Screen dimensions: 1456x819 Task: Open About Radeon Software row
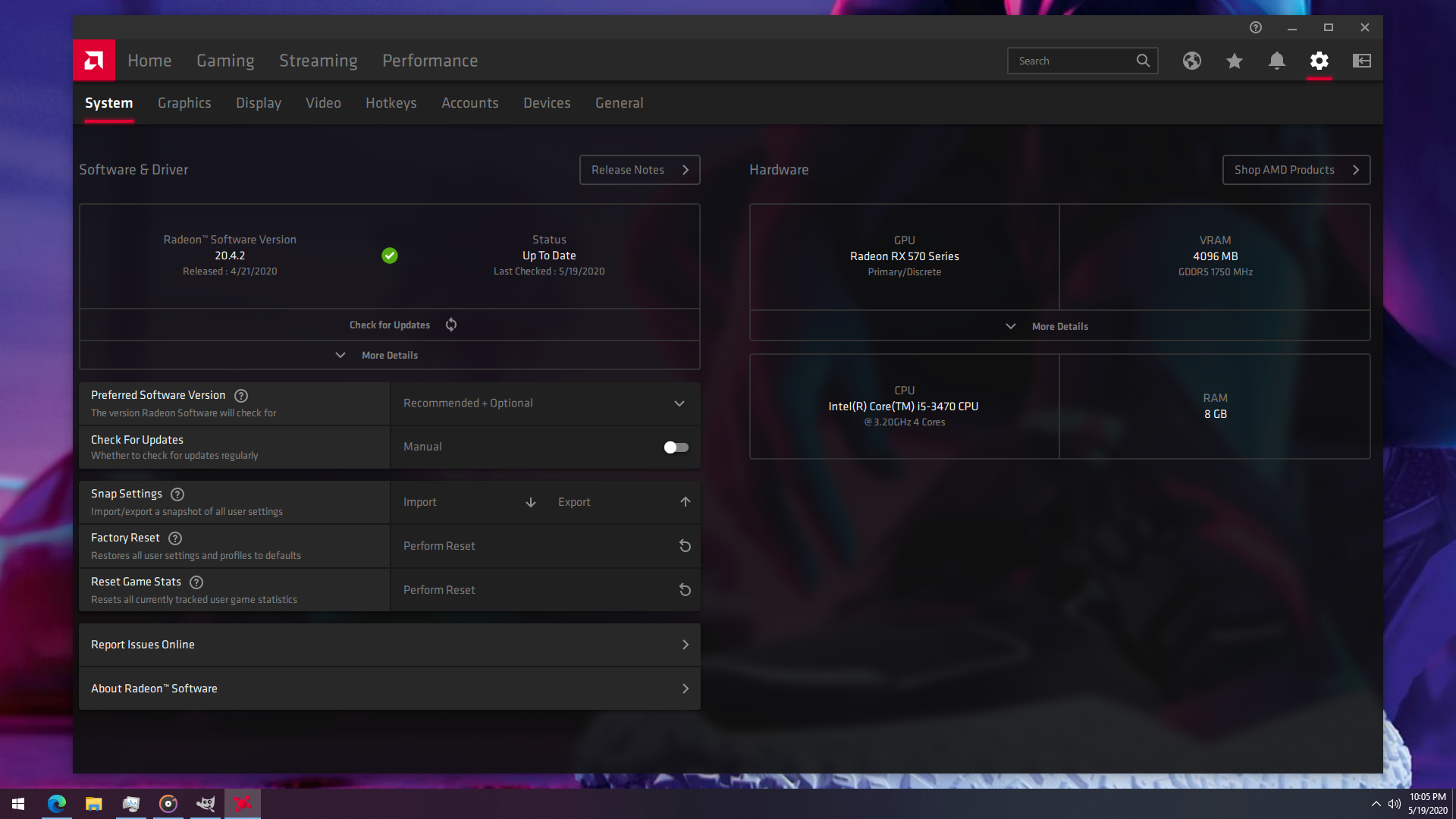[x=390, y=689]
